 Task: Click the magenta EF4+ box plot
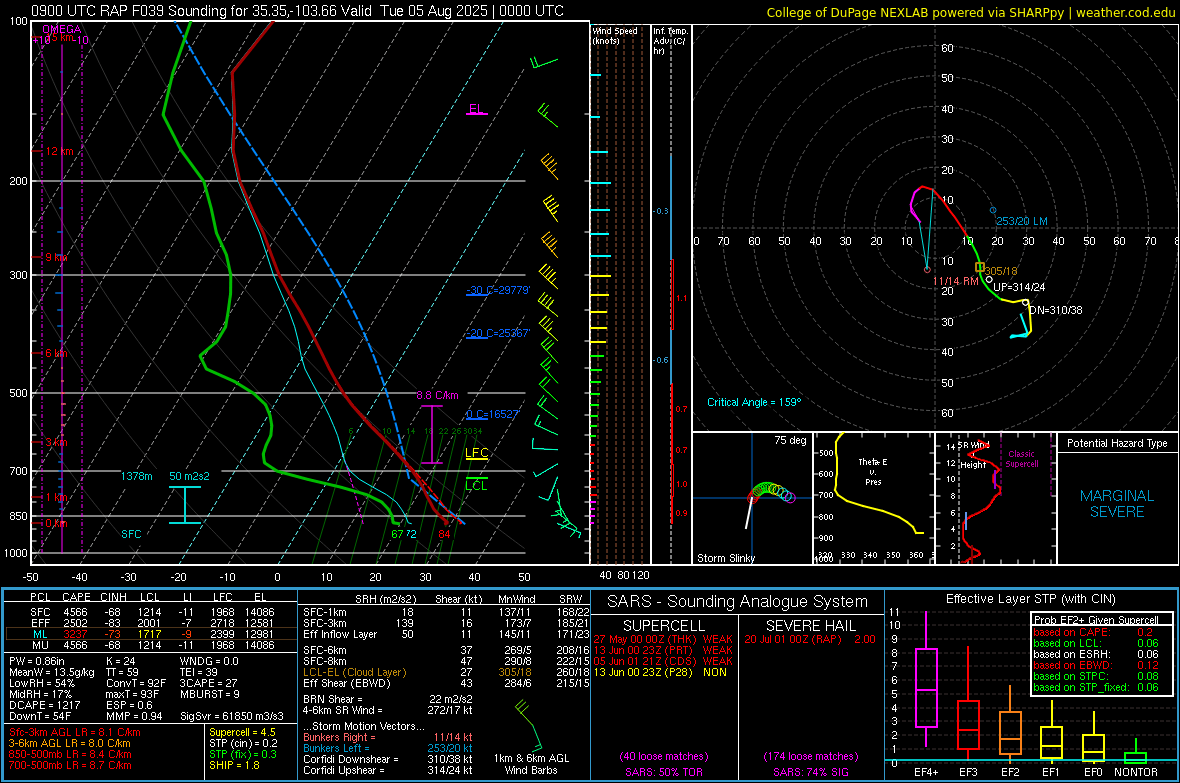point(926,680)
